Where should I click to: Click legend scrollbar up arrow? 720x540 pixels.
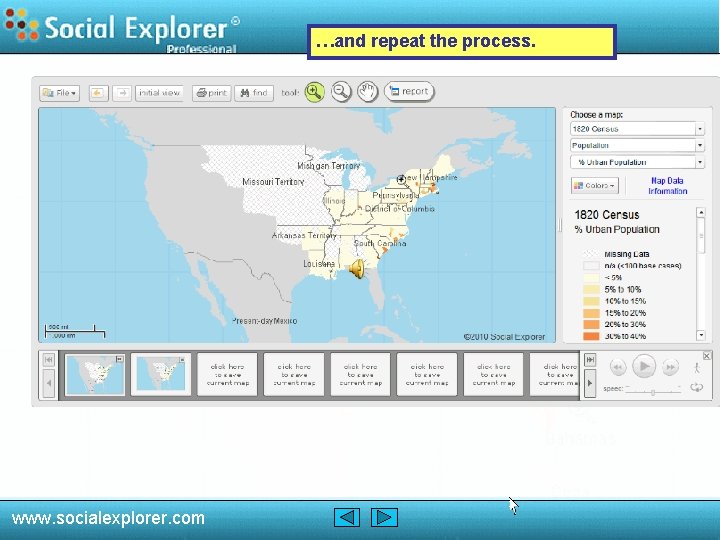coord(701,213)
